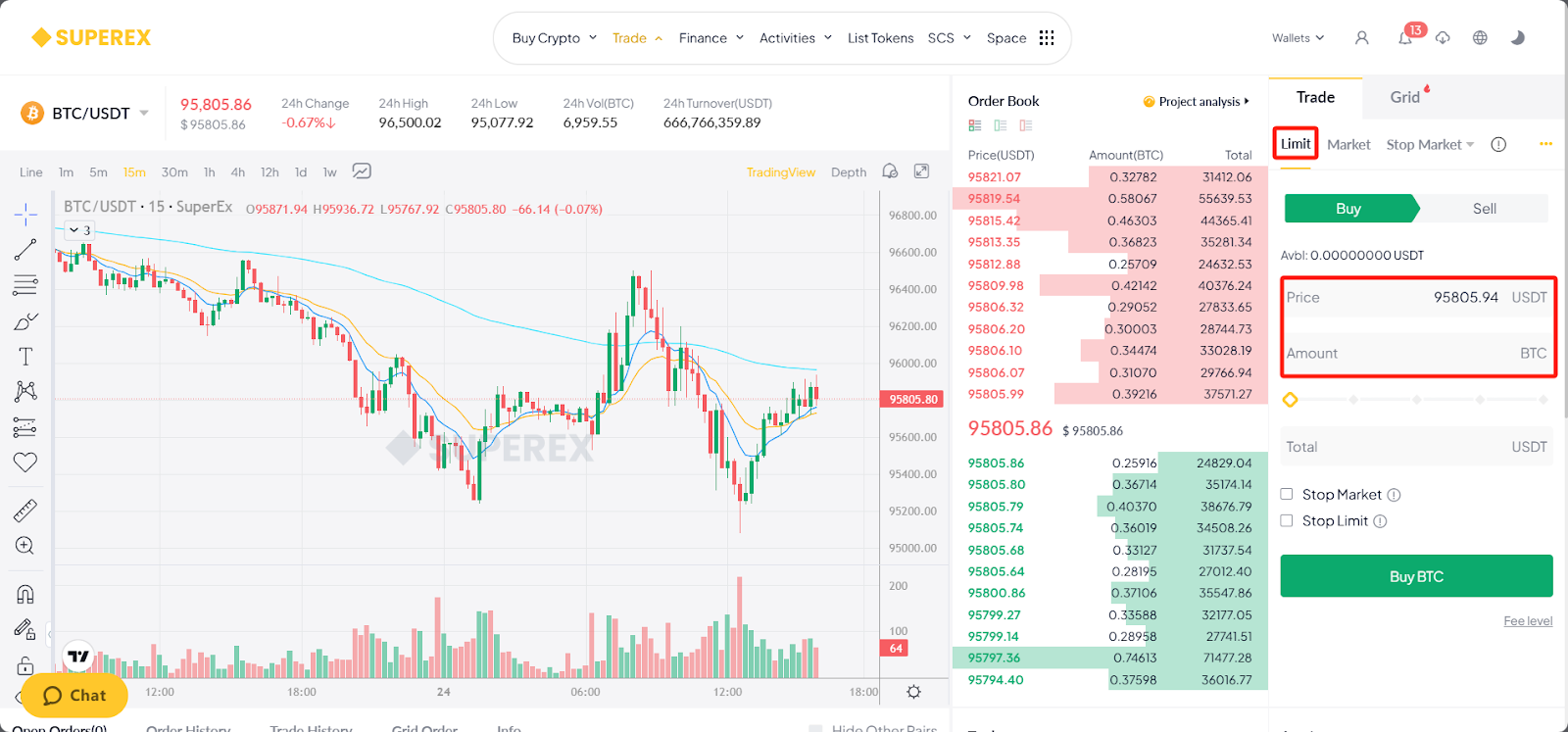Open the notifications bell with 13 badge
The height and width of the screenshot is (732, 1568).
point(1405,37)
